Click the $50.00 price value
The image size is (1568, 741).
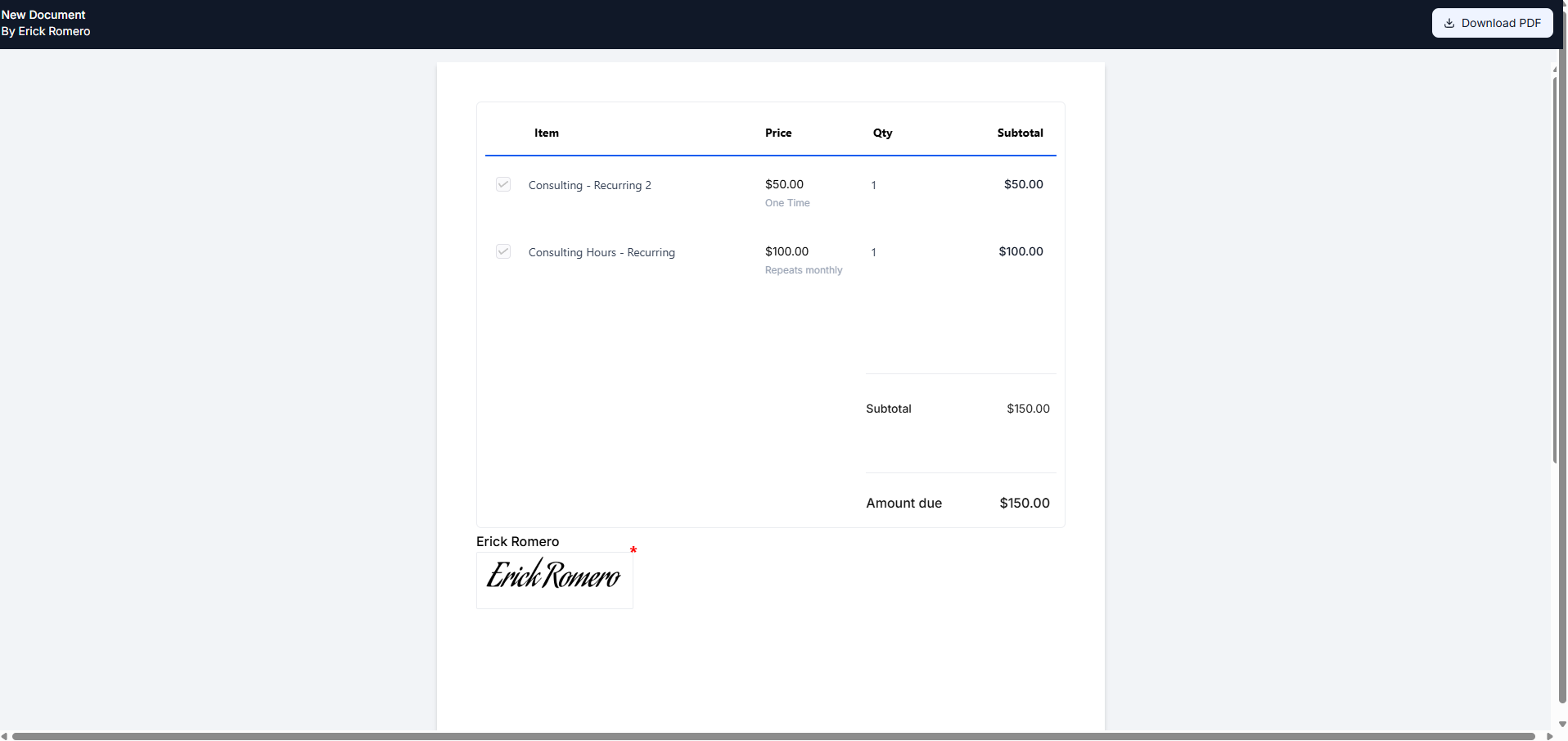(784, 184)
